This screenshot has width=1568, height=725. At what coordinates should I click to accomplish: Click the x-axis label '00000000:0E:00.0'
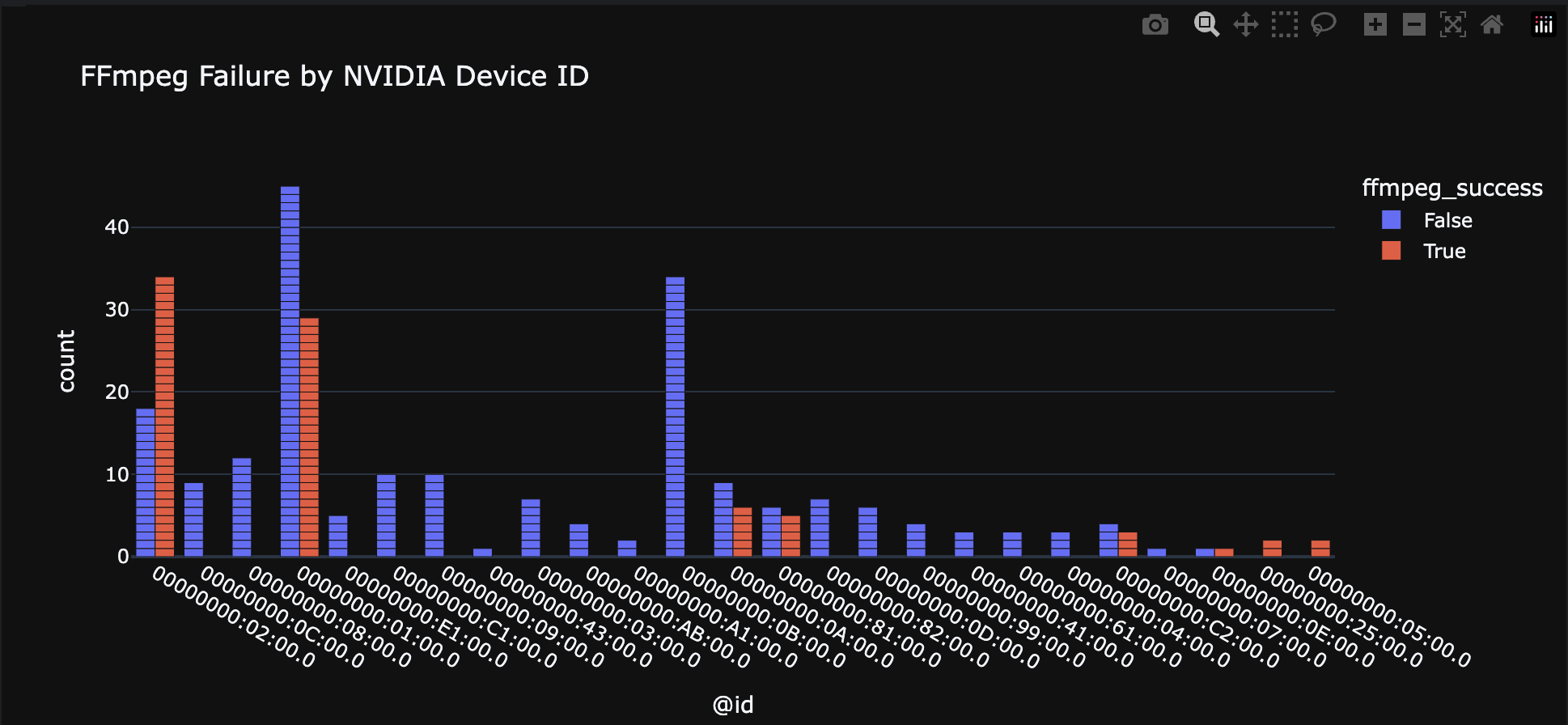(1294, 617)
